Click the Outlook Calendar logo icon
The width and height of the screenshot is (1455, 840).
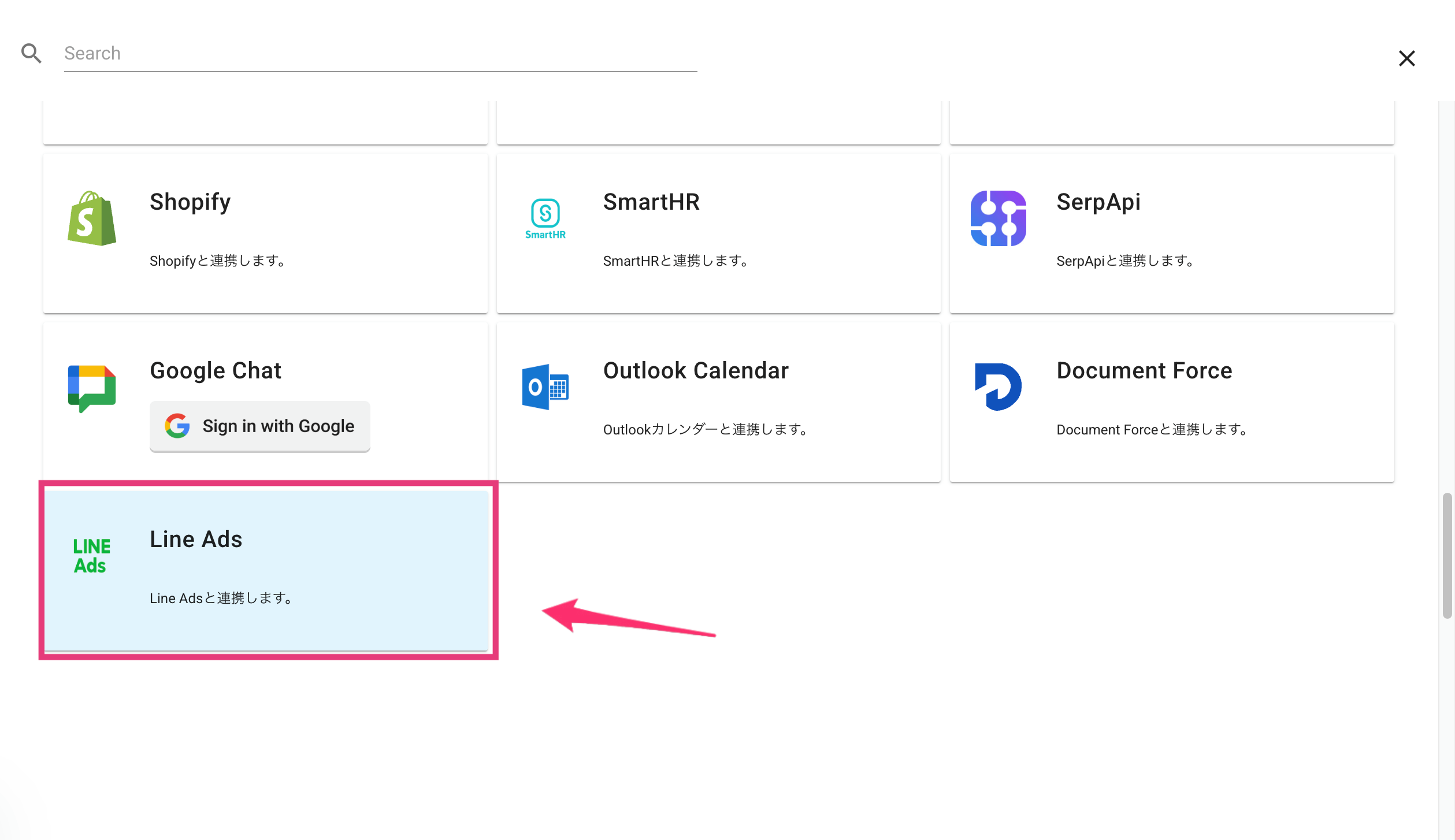tap(545, 387)
